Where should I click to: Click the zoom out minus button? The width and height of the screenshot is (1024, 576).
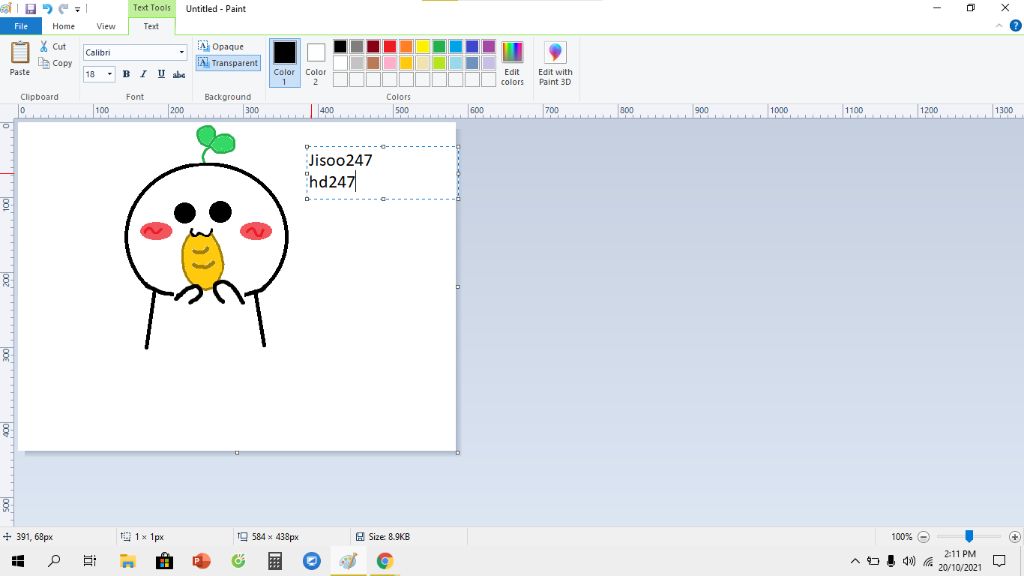(x=923, y=537)
